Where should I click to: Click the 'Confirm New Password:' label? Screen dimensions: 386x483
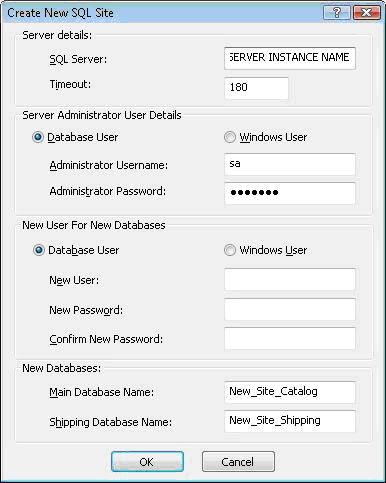(x=106, y=339)
